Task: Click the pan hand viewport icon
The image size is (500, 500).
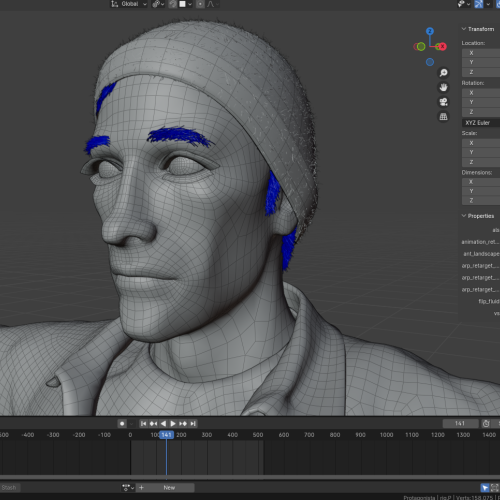Action: [x=443, y=87]
